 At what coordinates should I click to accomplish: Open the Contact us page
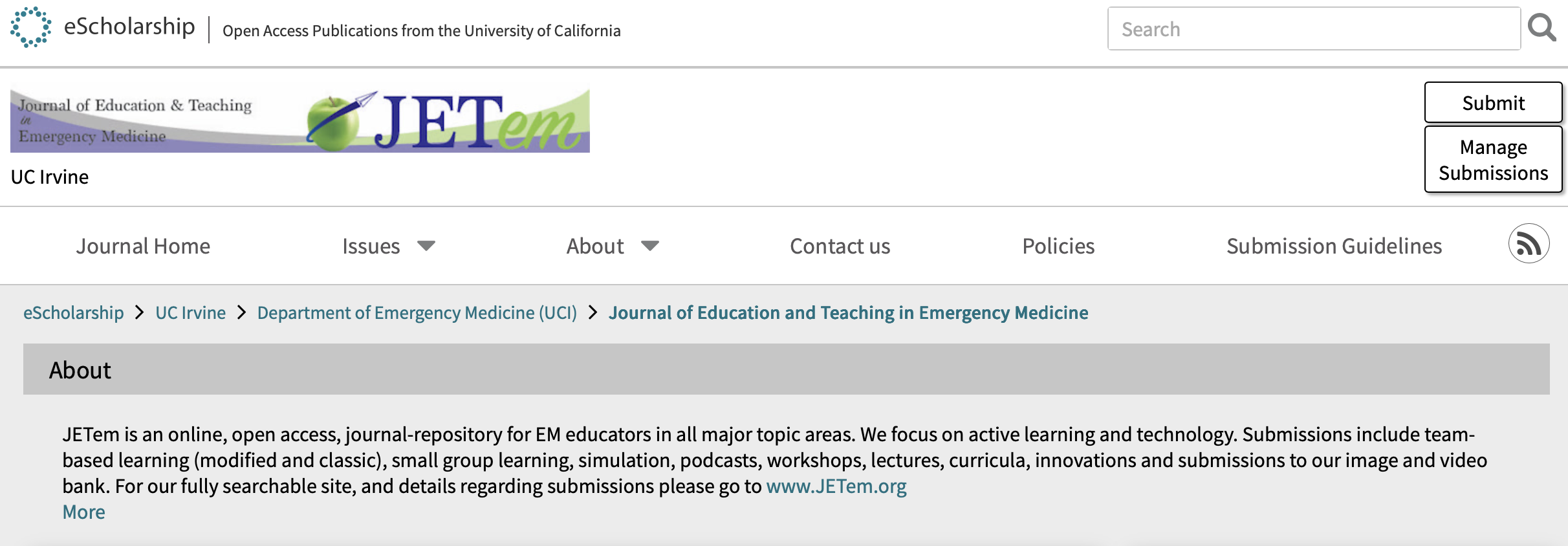840,246
